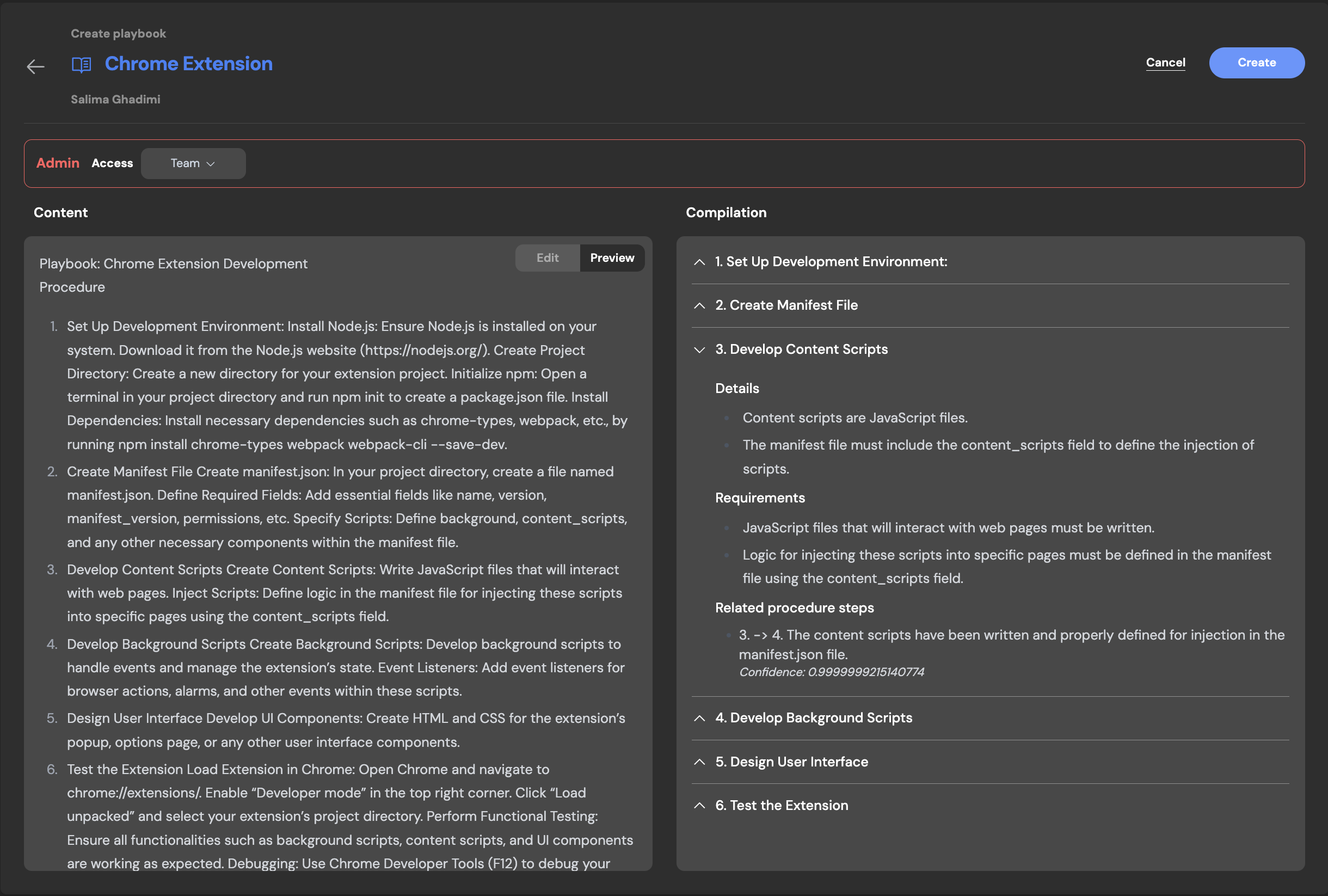
Task: Click the playbook content text area
Action: [x=337, y=514]
